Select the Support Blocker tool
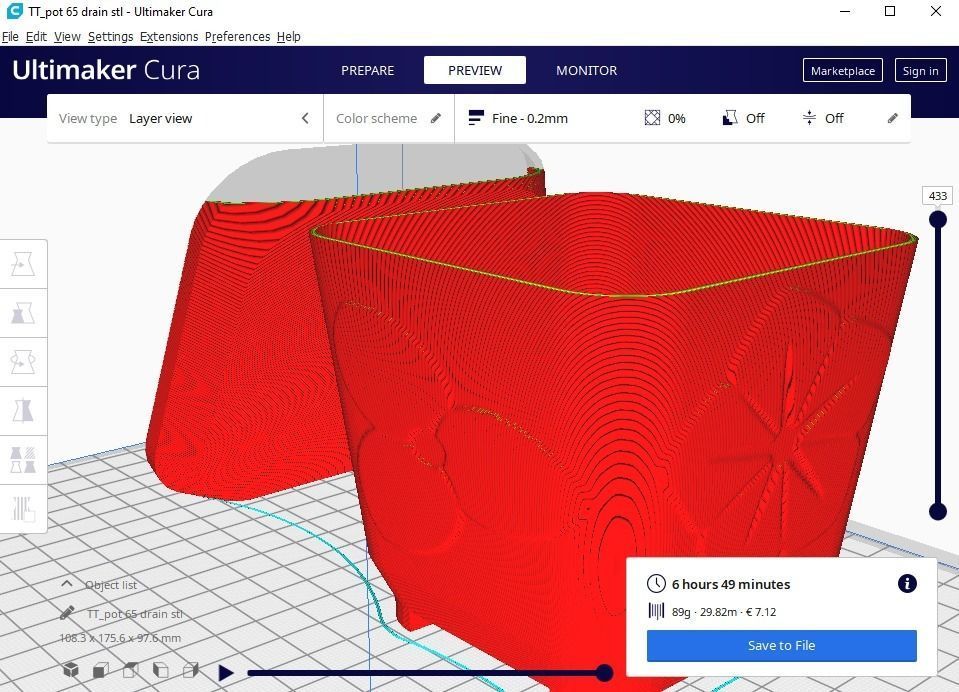 pyautogui.click(x=23, y=508)
